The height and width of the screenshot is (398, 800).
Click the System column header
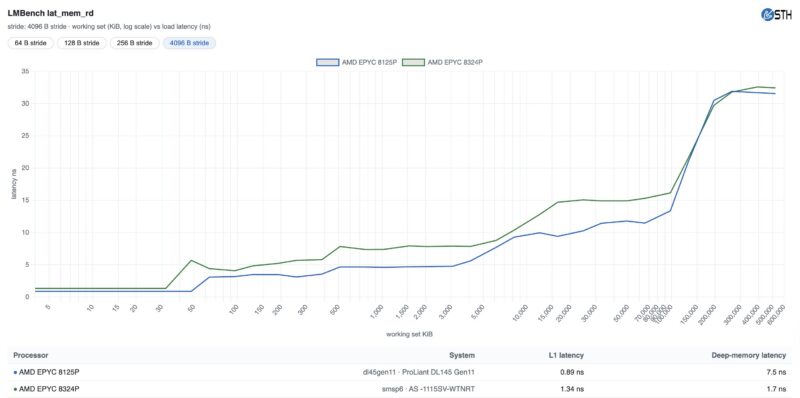coord(462,355)
